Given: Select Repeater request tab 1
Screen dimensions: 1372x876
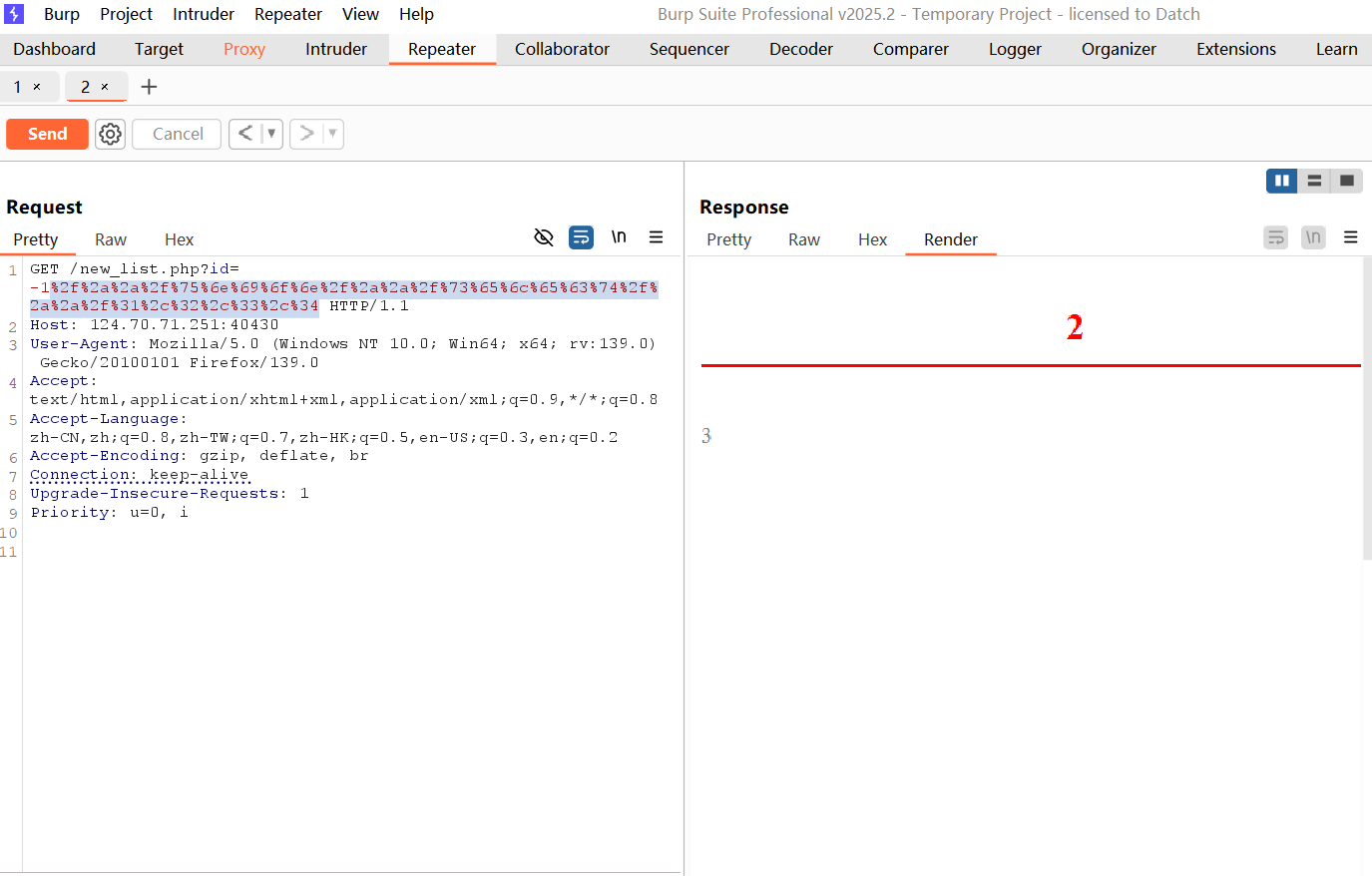Looking at the screenshot, I should tap(17, 87).
